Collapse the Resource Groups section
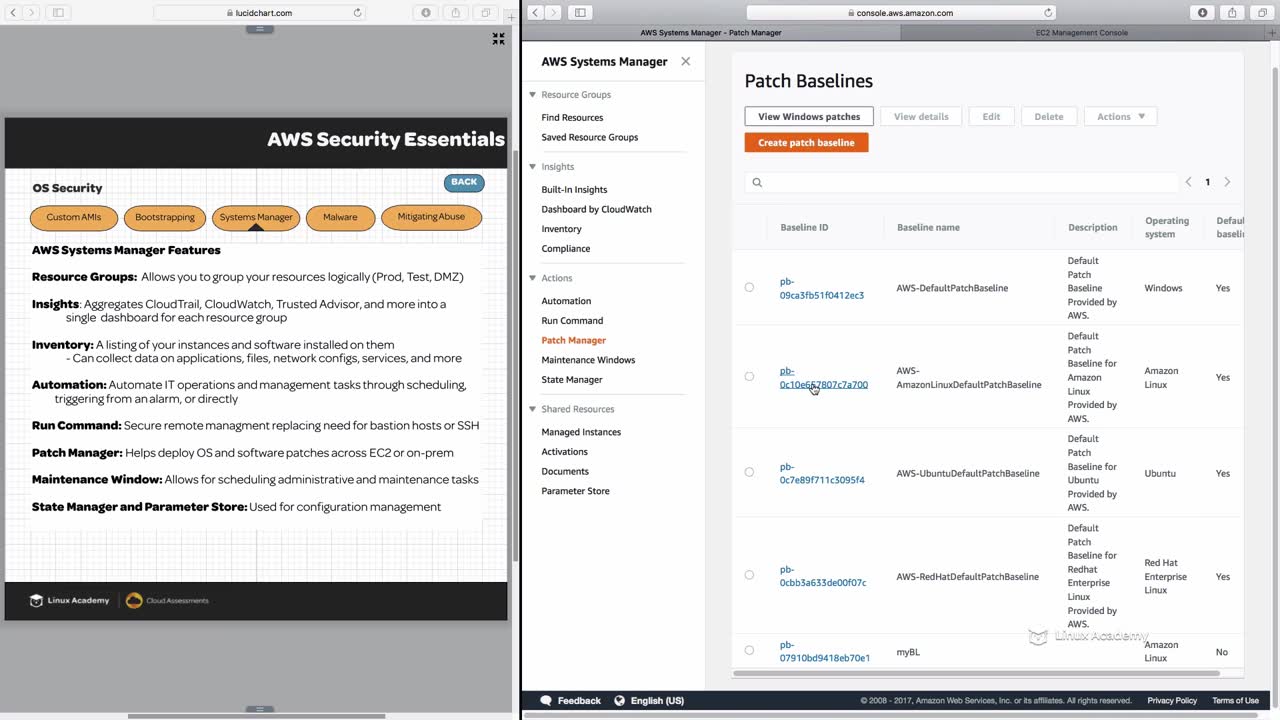 (x=533, y=95)
